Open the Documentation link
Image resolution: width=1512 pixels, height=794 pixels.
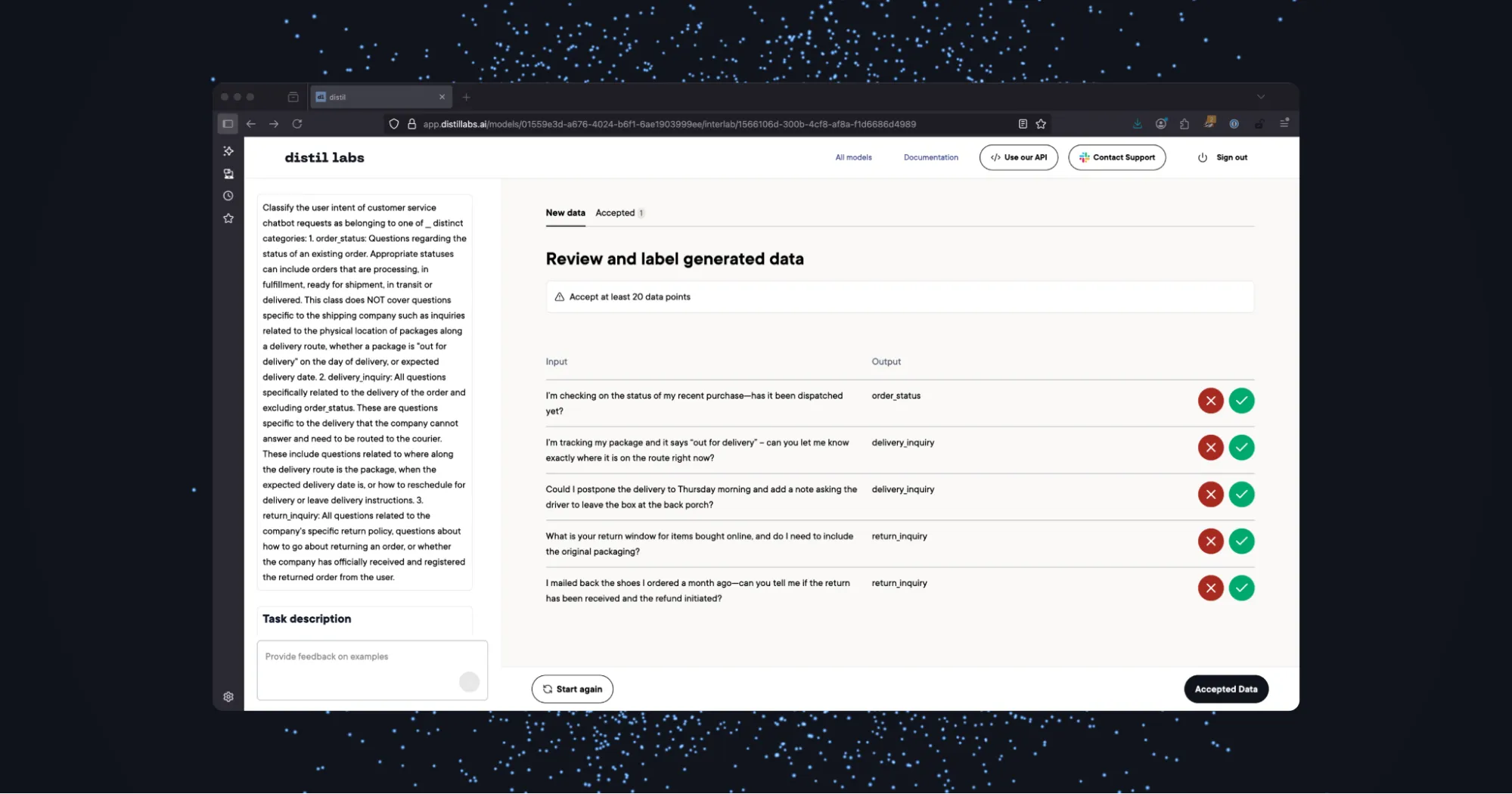click(x=930, y=157)
